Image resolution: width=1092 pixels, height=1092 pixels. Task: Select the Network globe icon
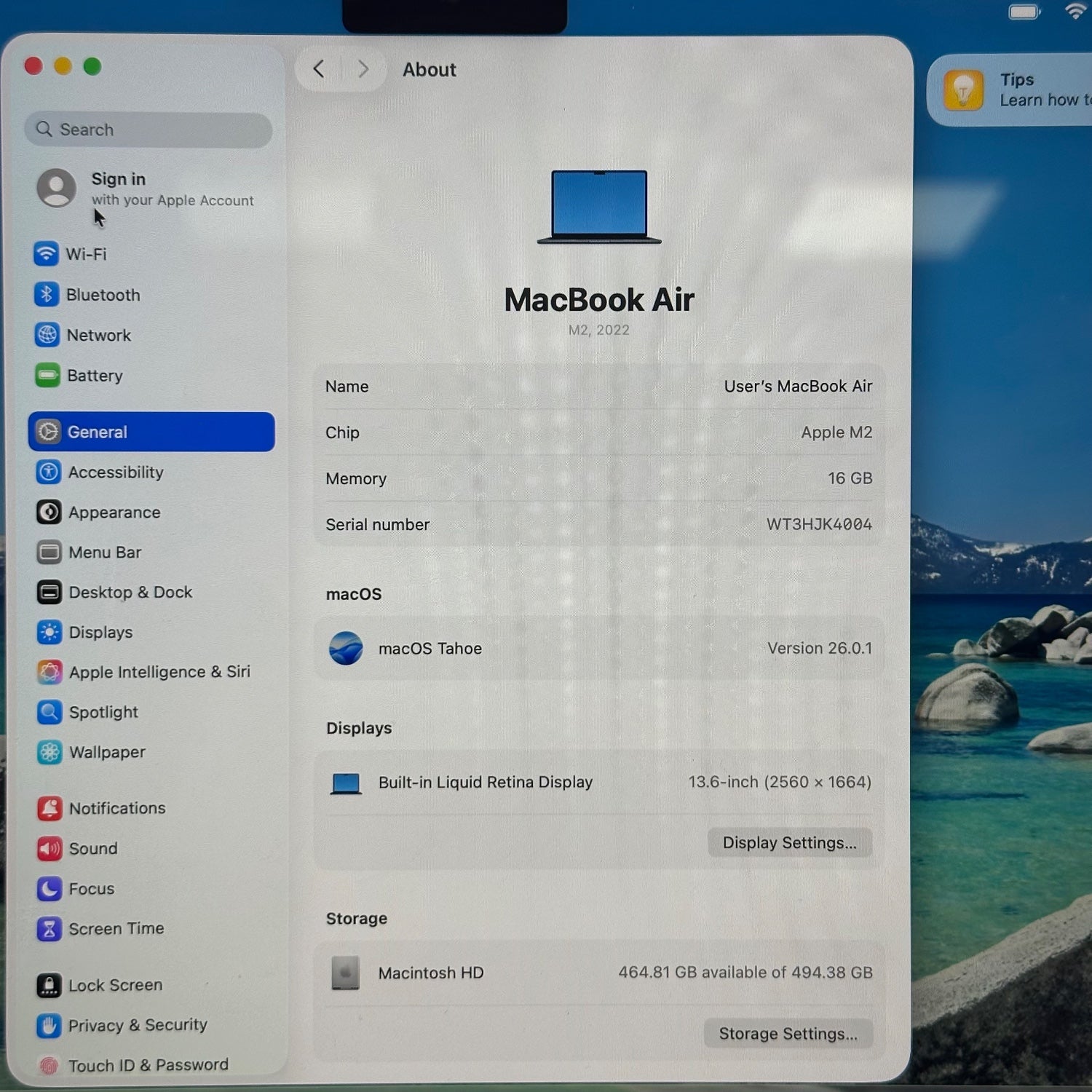(x=47, y=335)
